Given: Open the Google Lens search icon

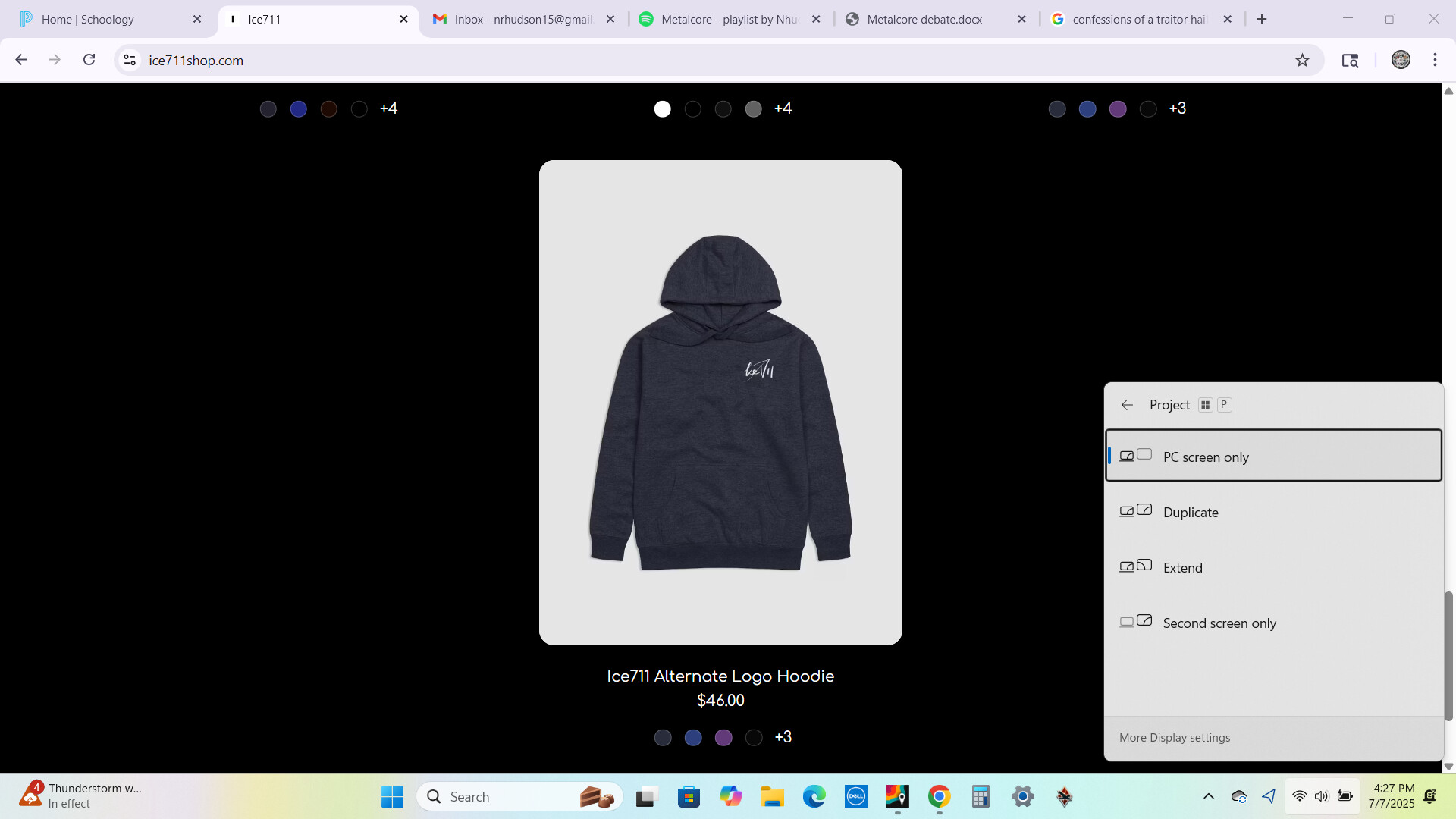Looking at the screenshot, I should pos(1350,60).
